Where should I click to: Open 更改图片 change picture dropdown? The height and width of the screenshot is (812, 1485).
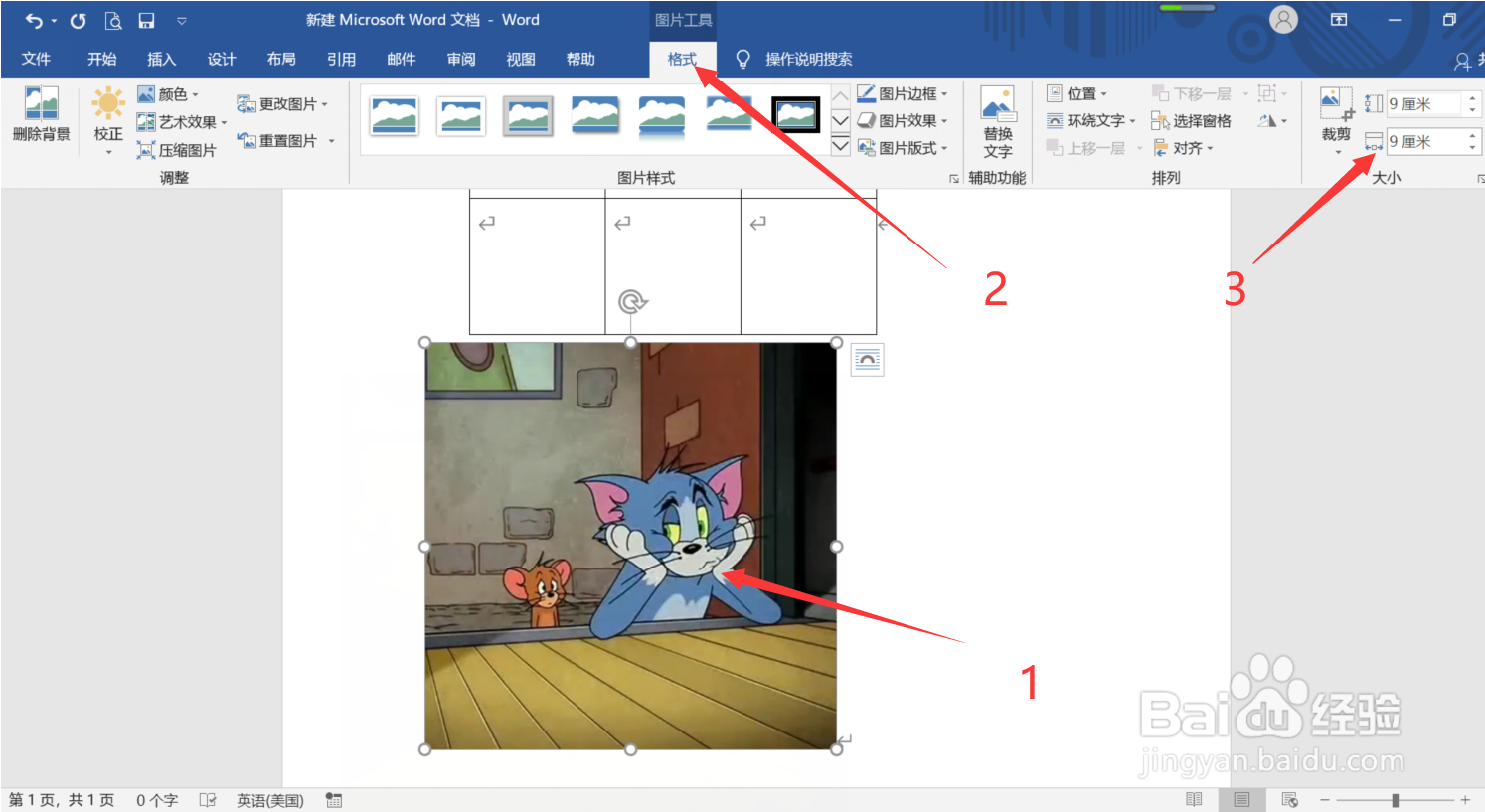coord(282,104)
